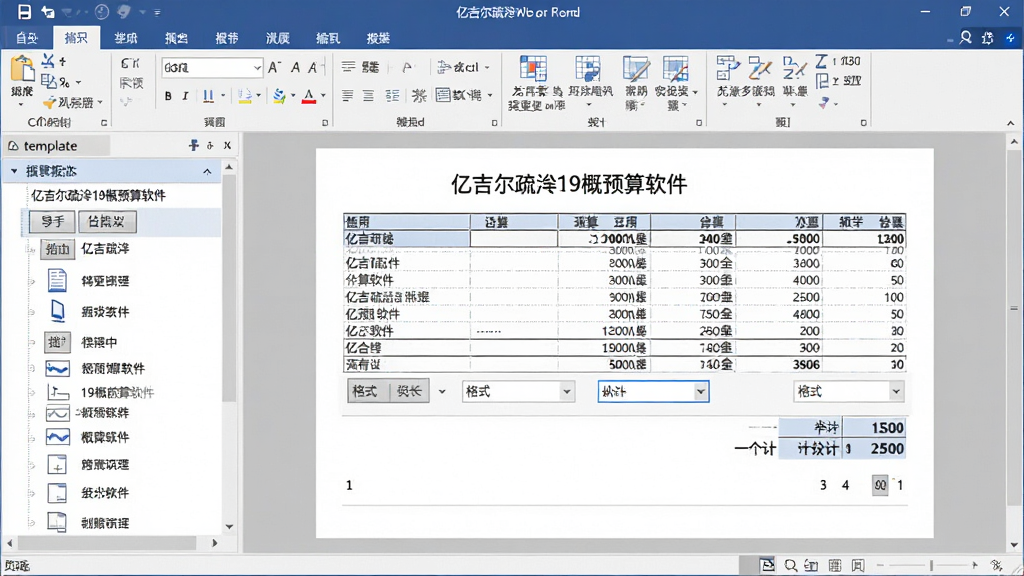Click the zoom magnifier in status bar

click(x=790, y=566)
